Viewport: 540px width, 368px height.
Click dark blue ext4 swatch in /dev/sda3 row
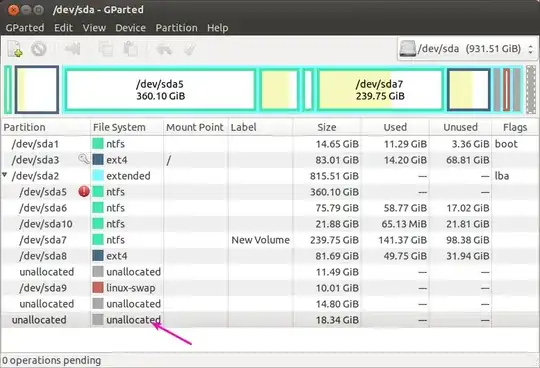pos(98,159)
